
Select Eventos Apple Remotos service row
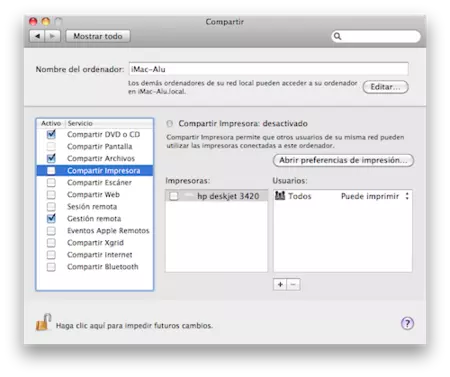95,230
